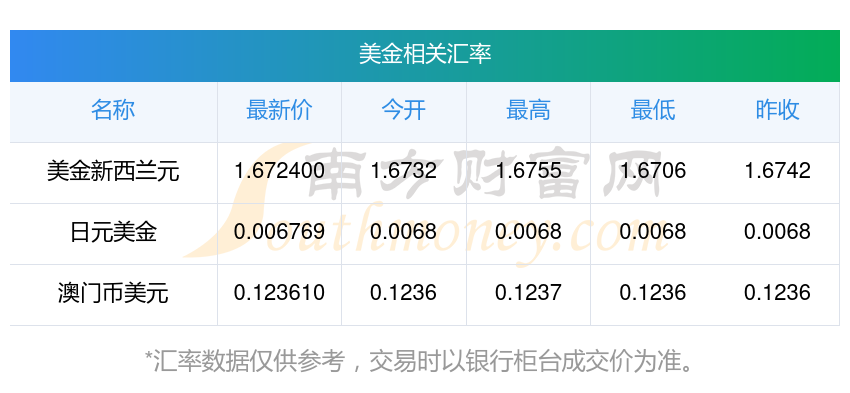Viewport: 850px width, 393px height.
Task: Select the 1.6706 lowest price cell
Action: point(653,171)
